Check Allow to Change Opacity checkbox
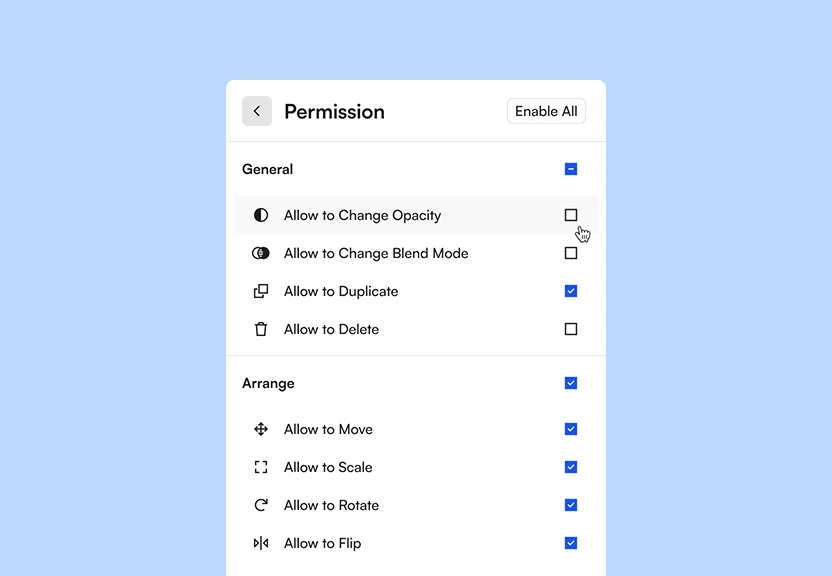Screen dimensions: 832x576 (x=571, y=215)
